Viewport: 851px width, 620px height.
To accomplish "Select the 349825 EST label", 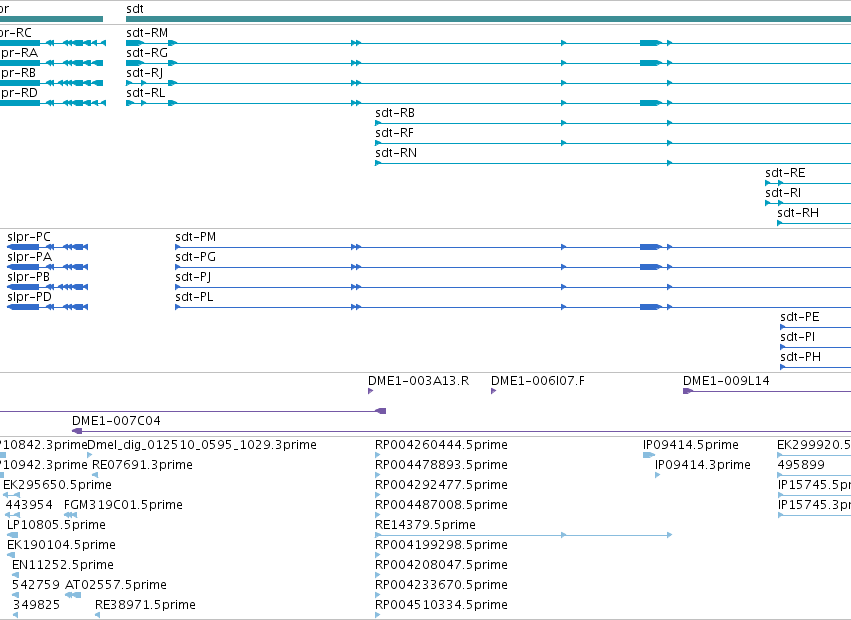I will tap(36, 606).
